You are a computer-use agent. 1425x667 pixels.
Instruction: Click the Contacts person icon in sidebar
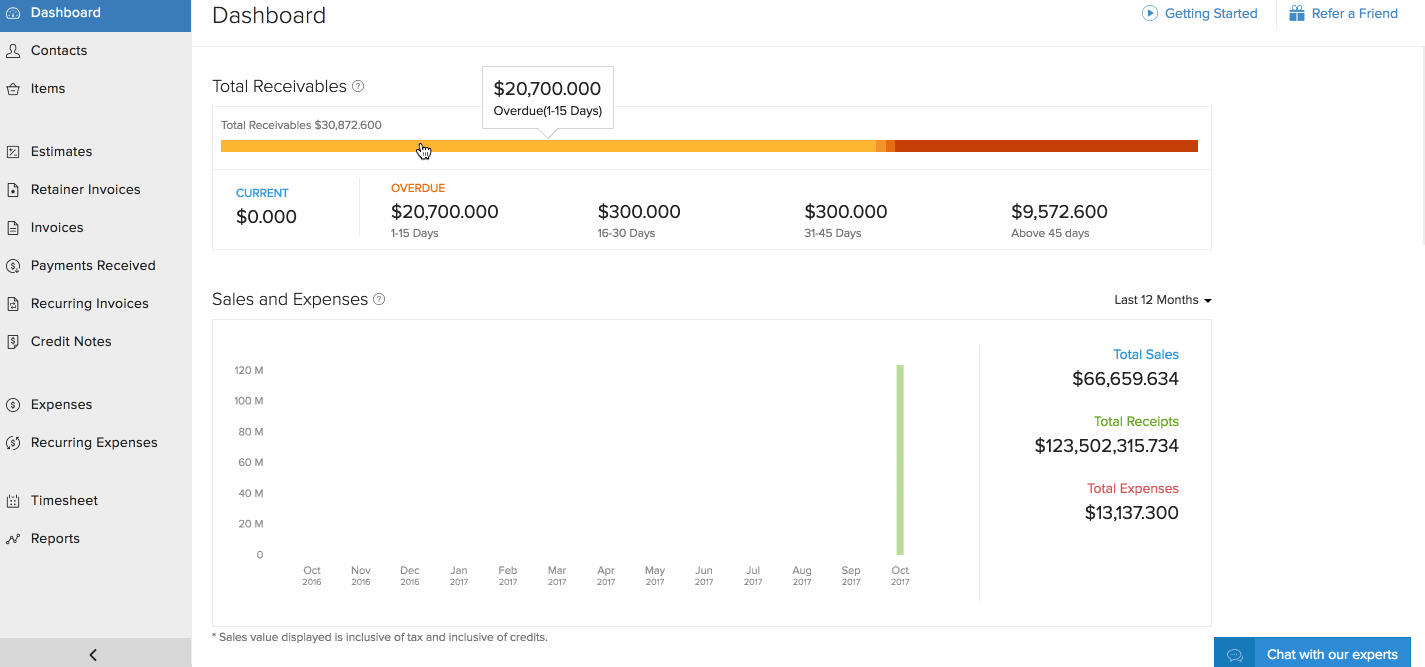pyautogui.click(x=13, y=51)
